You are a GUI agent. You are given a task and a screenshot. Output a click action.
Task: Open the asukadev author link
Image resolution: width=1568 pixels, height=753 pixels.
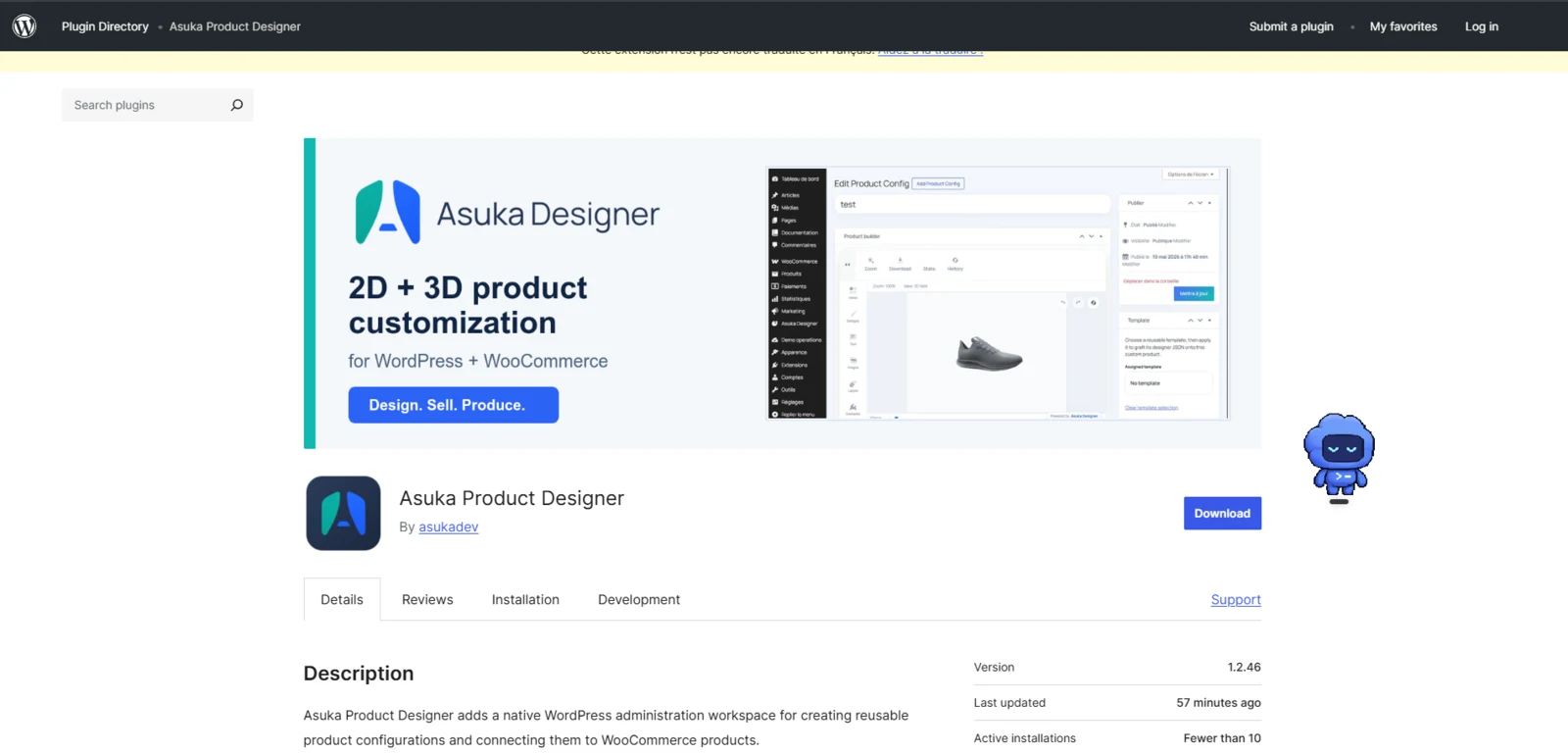point(448,527)
